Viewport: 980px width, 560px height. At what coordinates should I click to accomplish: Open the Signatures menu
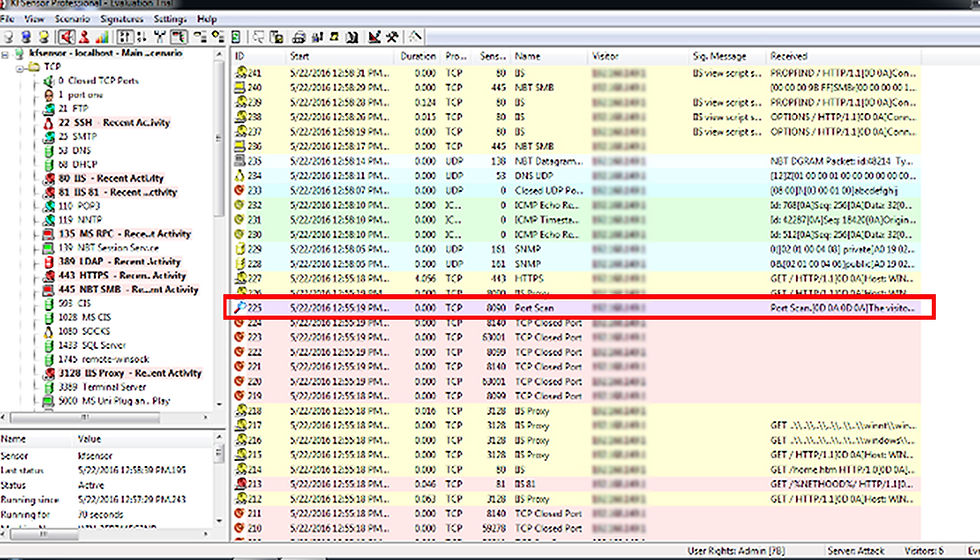point(122,19)
